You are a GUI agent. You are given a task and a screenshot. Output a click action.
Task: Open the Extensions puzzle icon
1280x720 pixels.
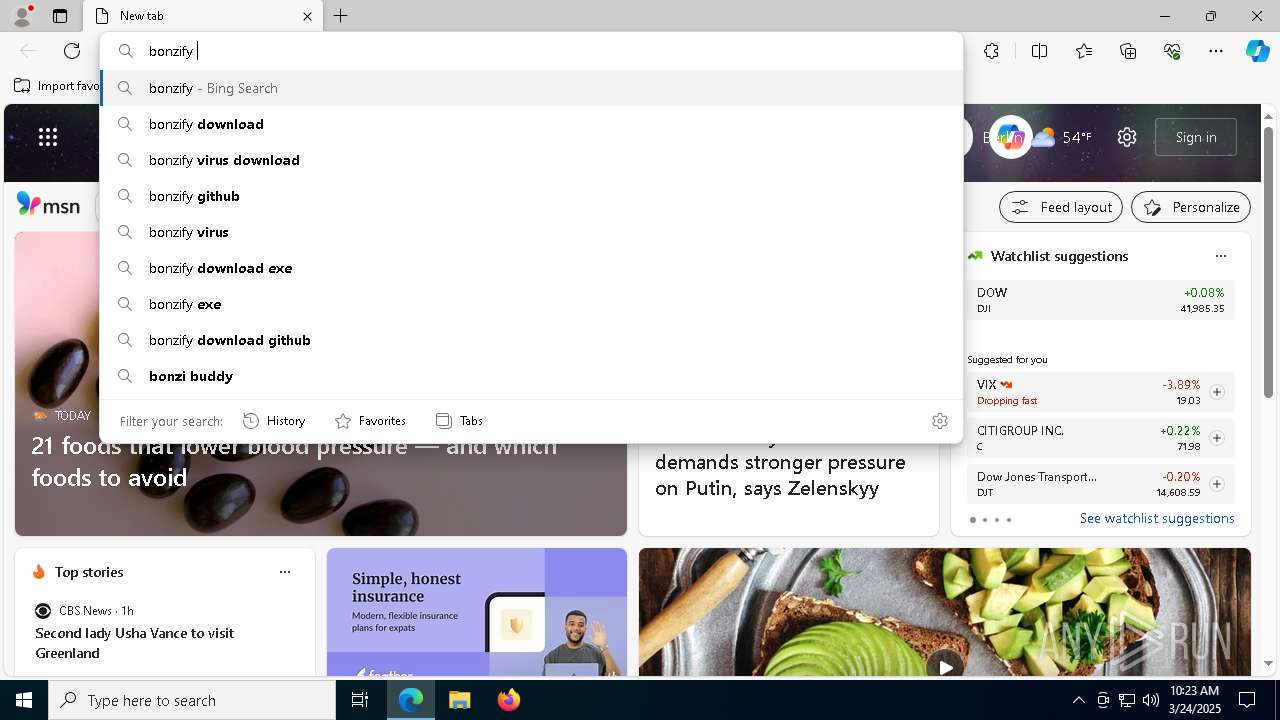click(x=991, y=51)
